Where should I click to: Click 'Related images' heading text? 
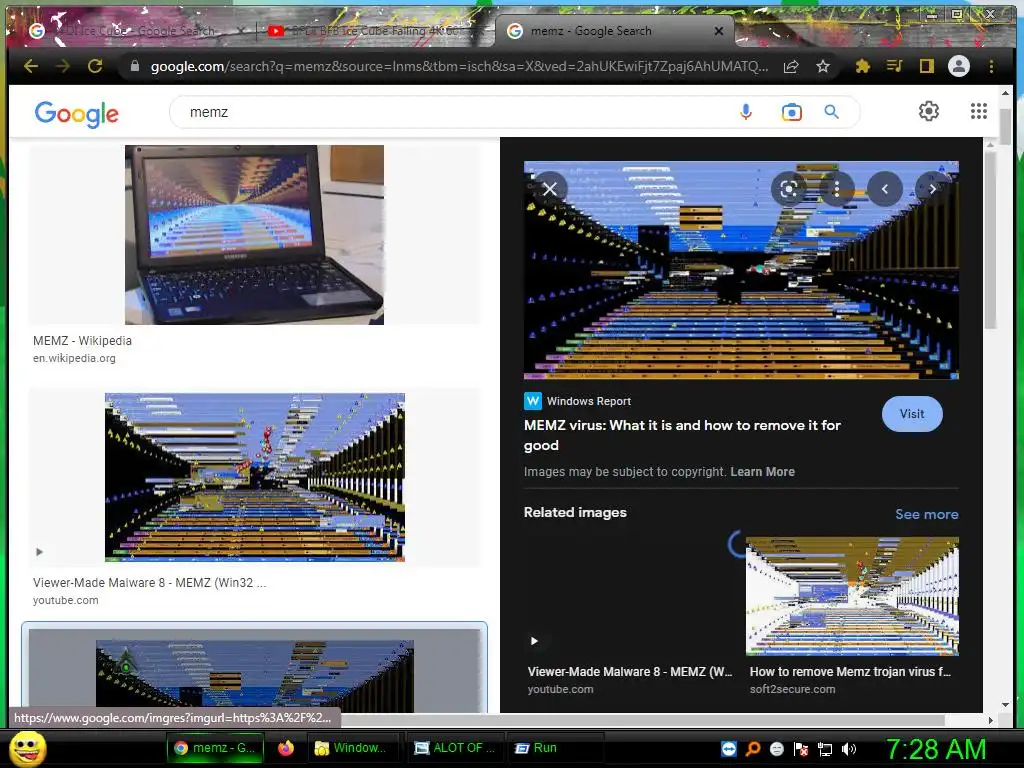575,513
